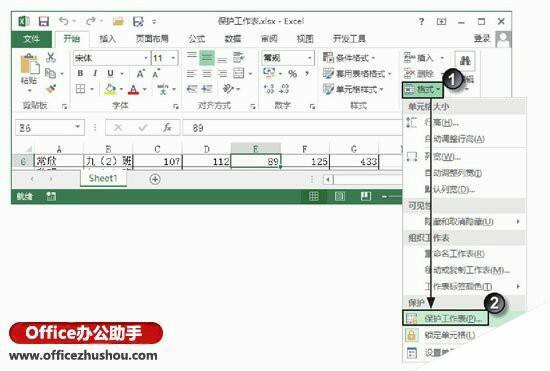Open the 文件 File tab

coord(32,39)
